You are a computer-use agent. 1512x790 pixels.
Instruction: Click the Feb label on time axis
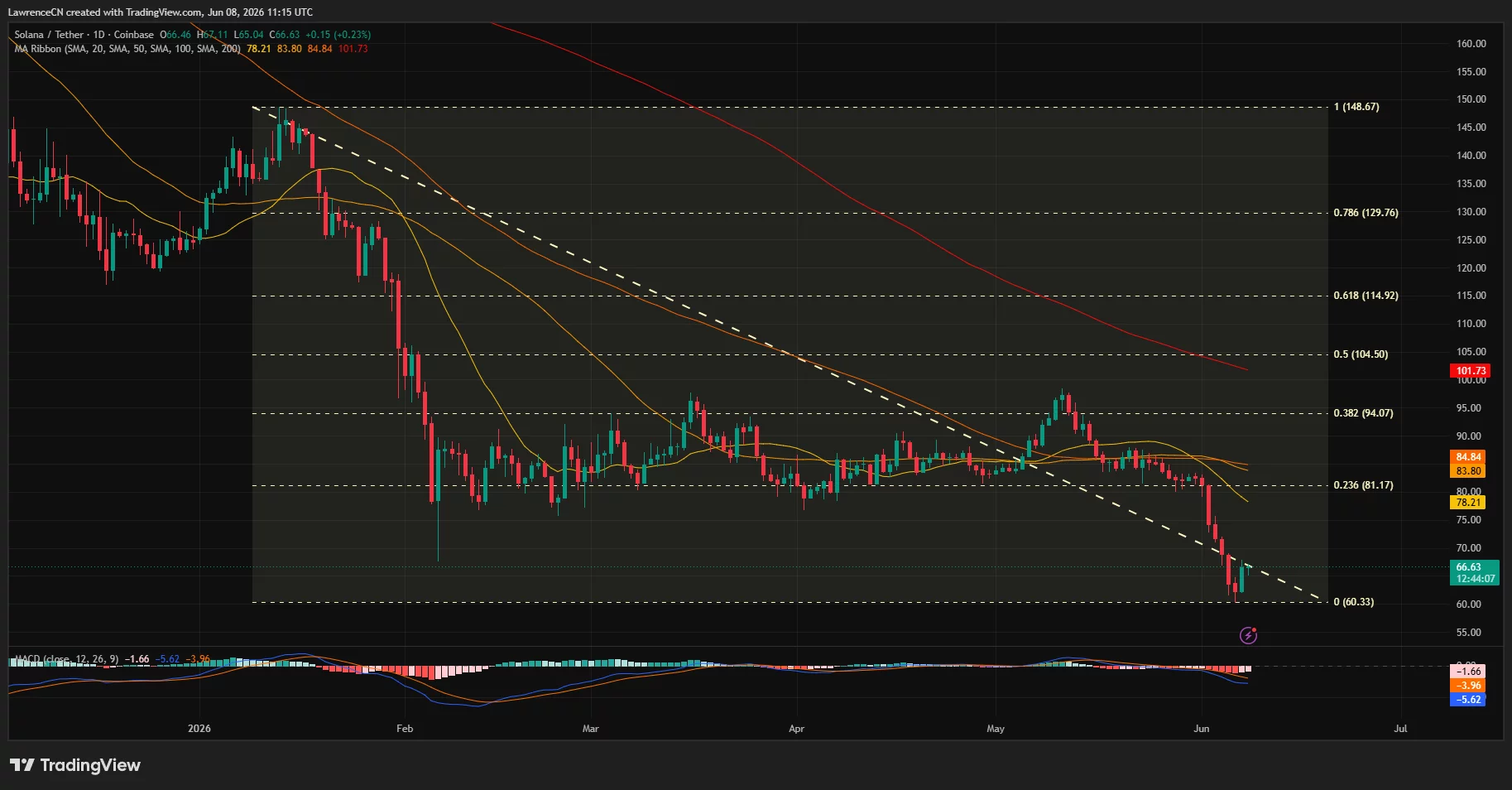point(405,729)
